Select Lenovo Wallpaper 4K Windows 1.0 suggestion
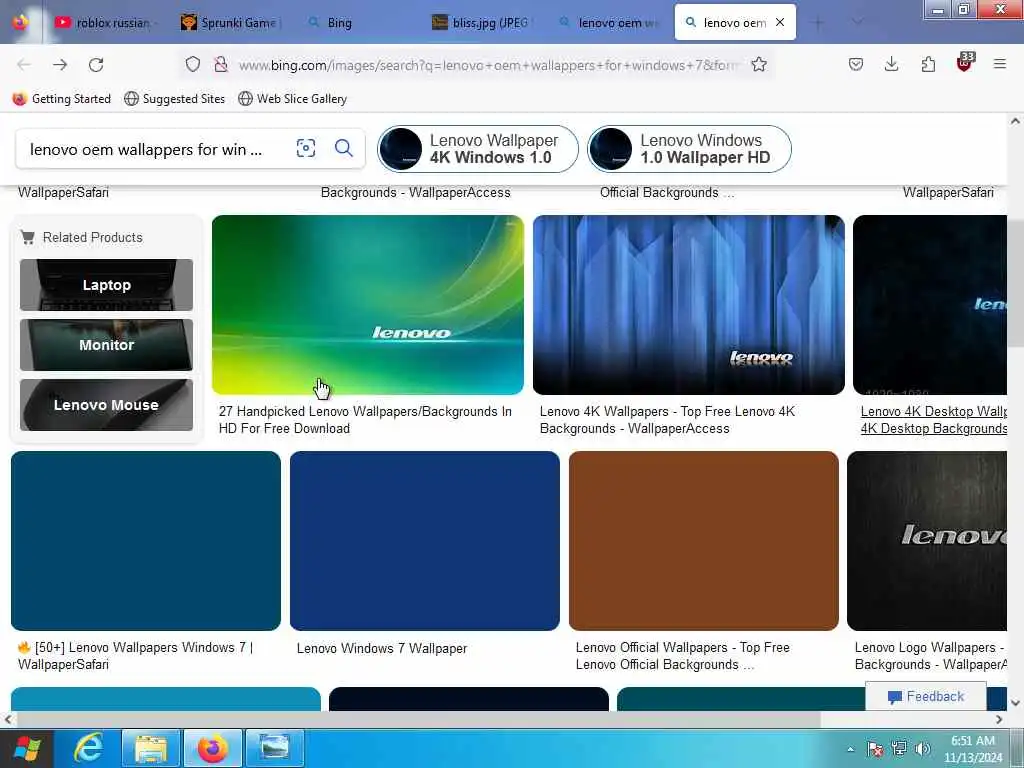This screenshot has width=1024, height=768. (478, 149)
